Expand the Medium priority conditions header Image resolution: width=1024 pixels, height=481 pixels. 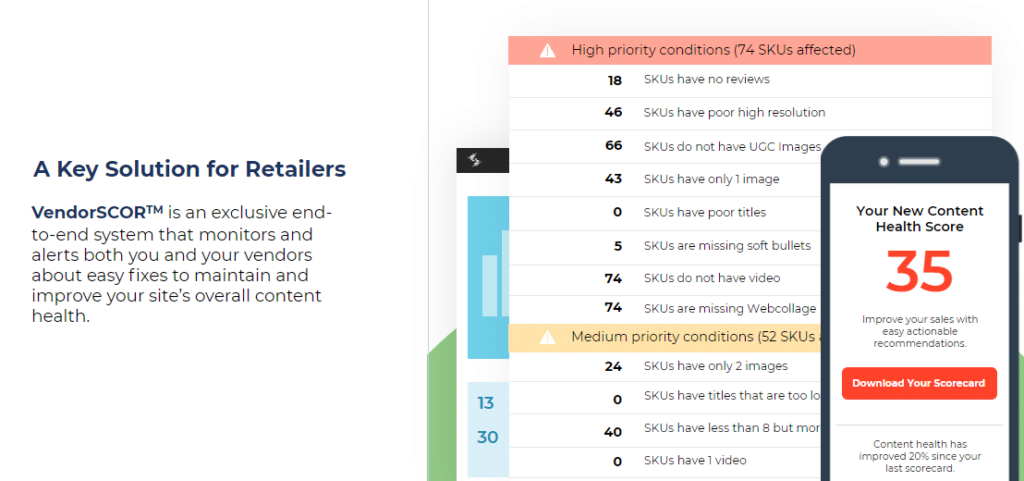(665, 337)
